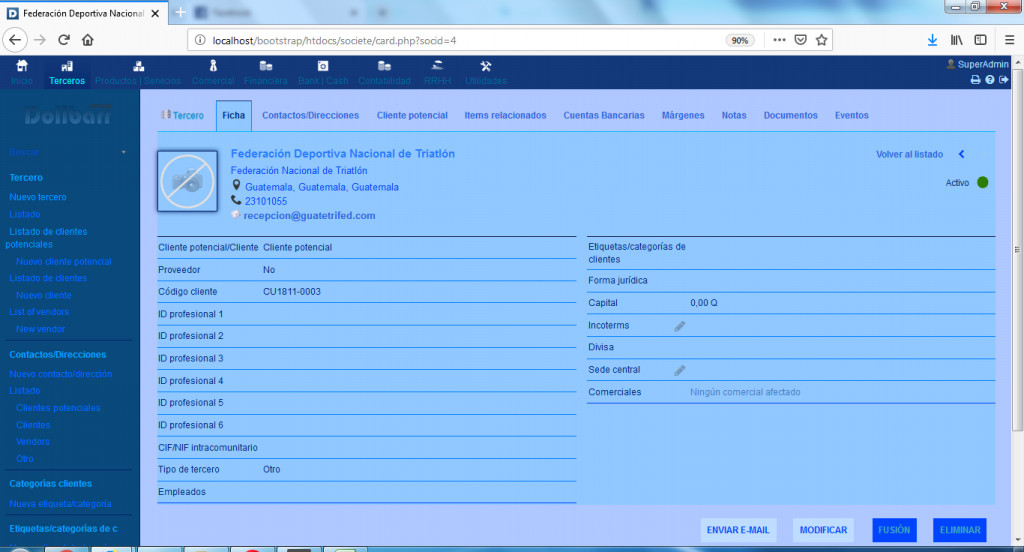Open Nuevo tercero in sidebar

[x=38, y=197]
